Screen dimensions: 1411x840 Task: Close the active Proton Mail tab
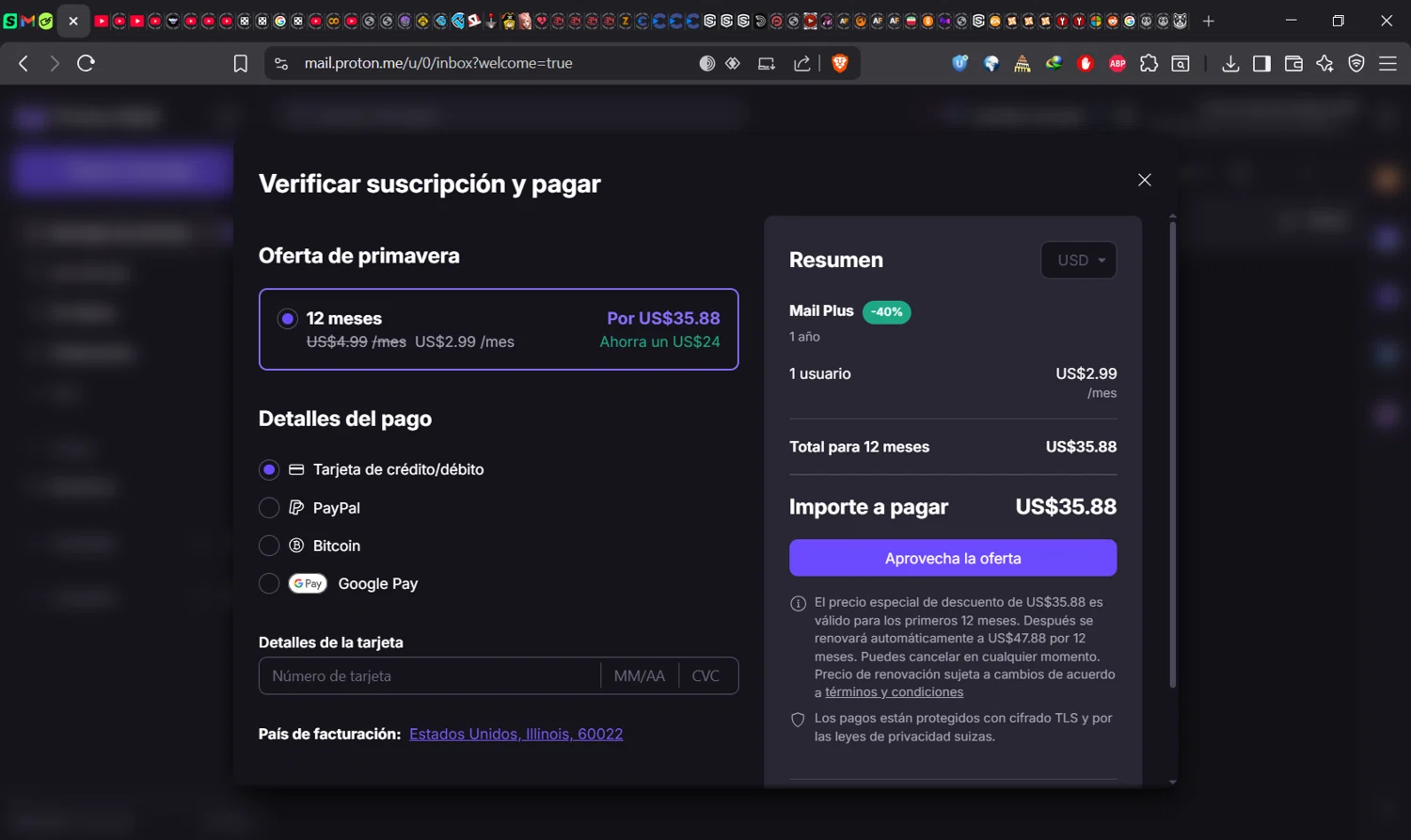click(x=73, y=21)
